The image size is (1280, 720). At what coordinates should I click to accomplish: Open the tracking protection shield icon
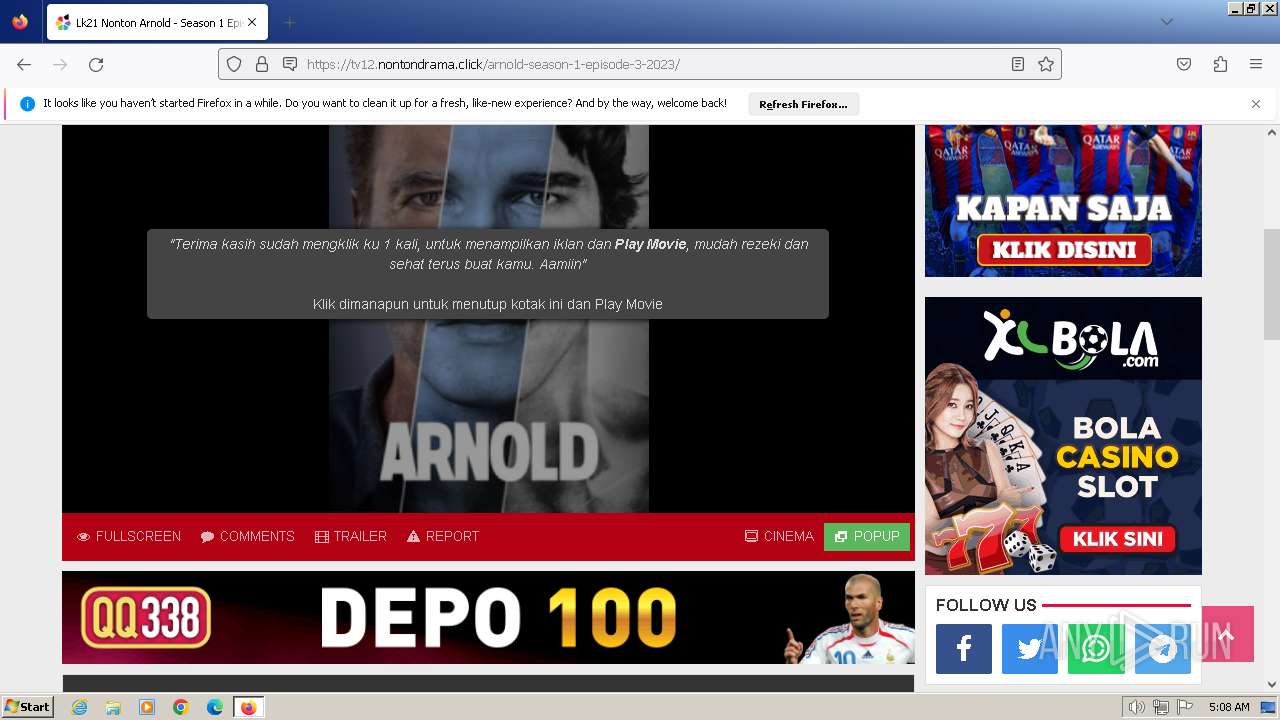[x=234, y=64]
